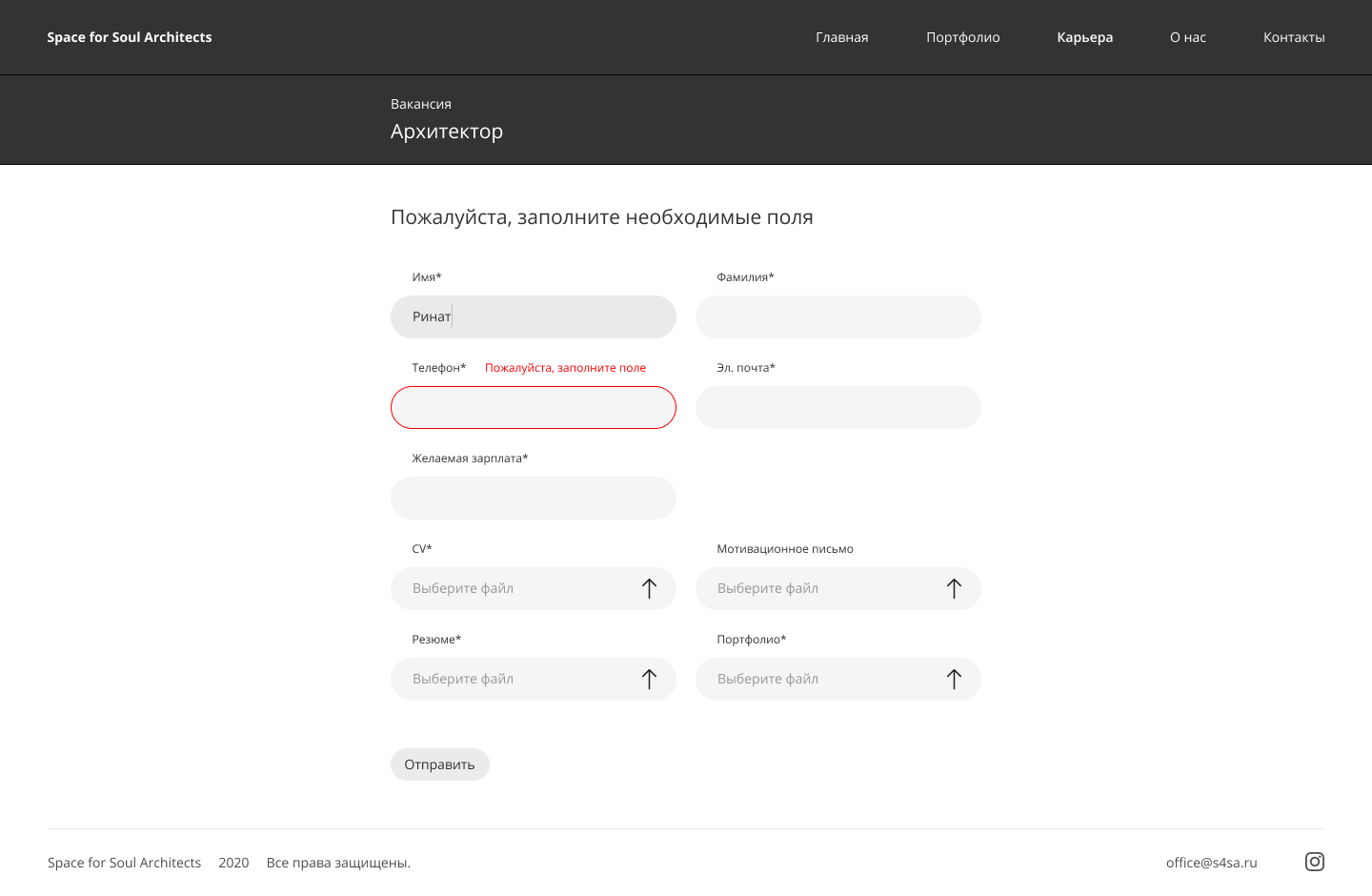1372x896 pixels.
Task: Open the О нас page
Action: 1188,37
